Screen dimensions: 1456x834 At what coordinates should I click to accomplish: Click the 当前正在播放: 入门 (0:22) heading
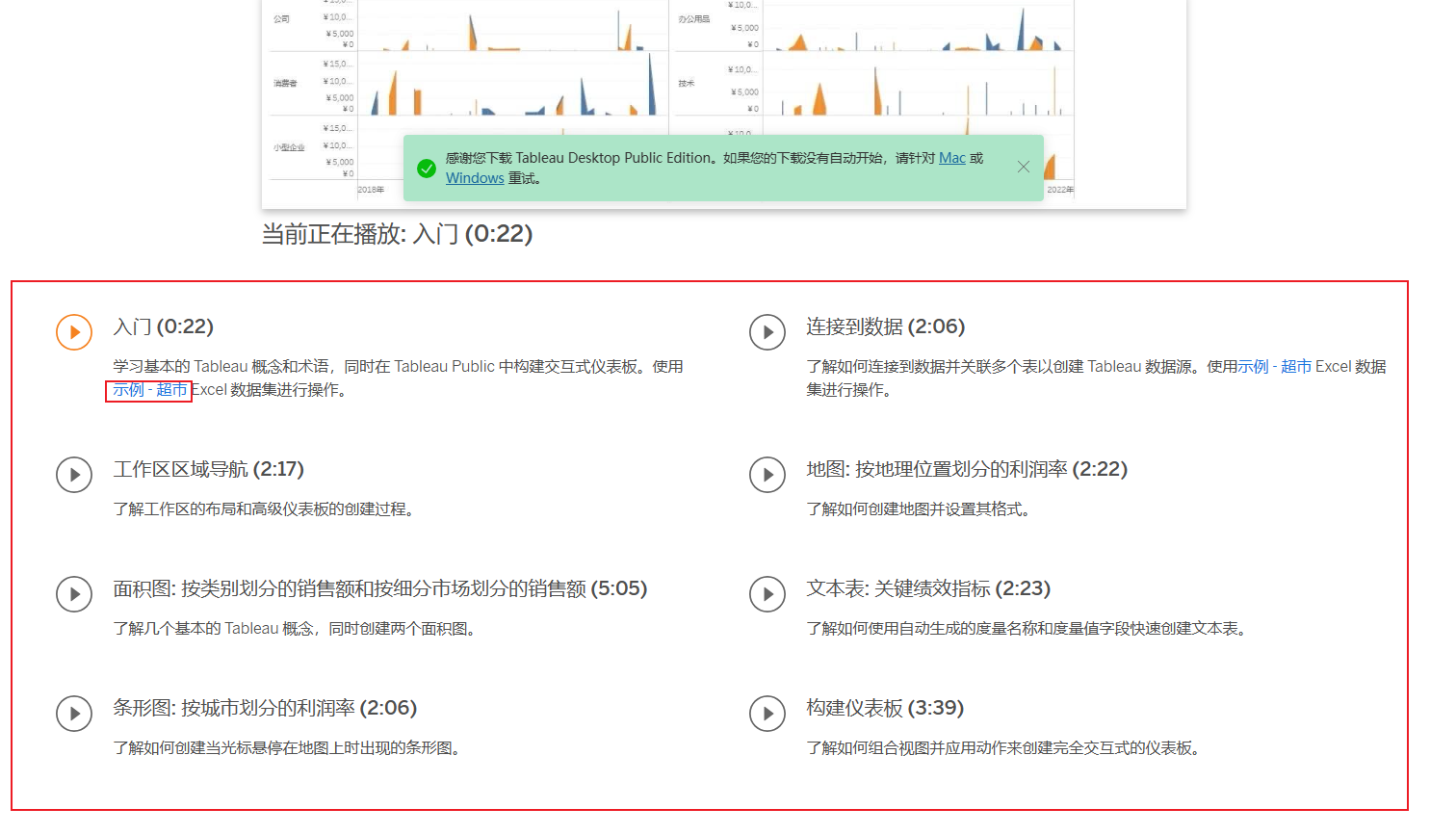click(x=397, y=234)
